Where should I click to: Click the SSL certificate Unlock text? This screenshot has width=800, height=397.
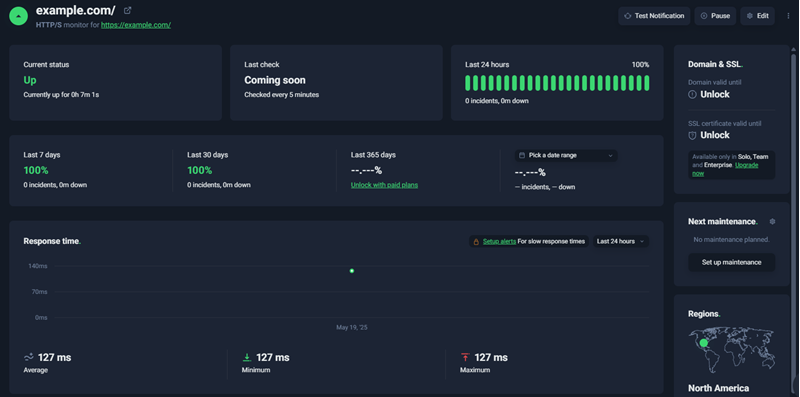[715, 135]
